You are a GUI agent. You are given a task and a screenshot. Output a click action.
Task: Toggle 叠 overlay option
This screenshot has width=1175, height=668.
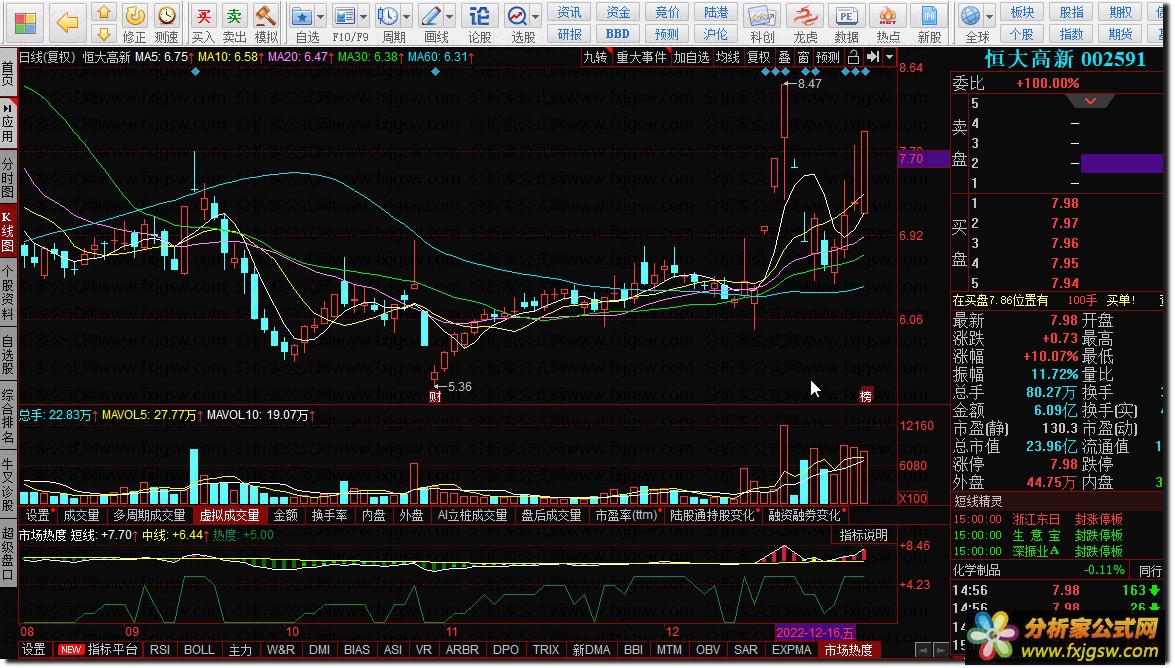coord(784,57)
